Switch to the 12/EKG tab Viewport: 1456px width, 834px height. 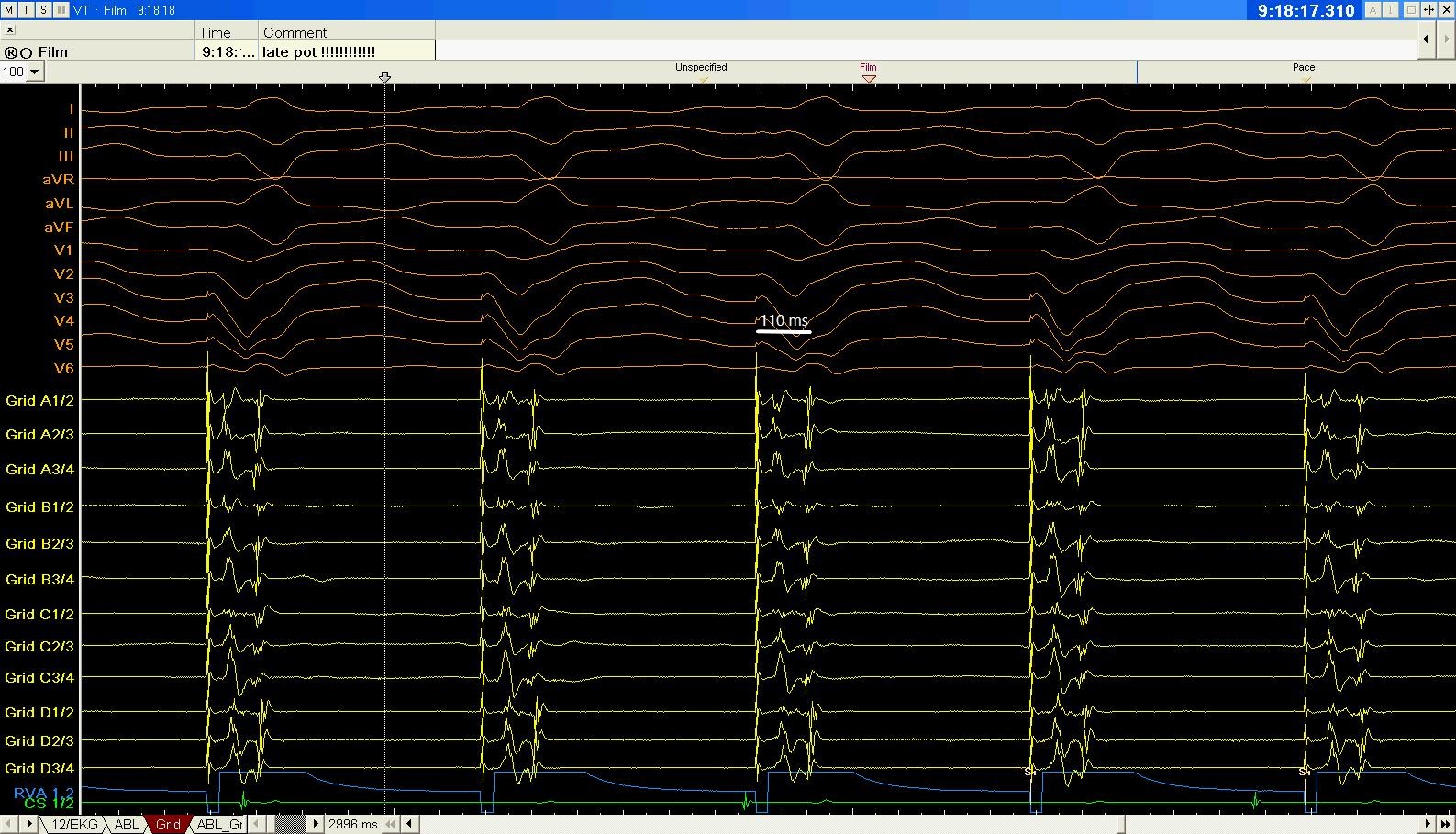coord(73,824)
